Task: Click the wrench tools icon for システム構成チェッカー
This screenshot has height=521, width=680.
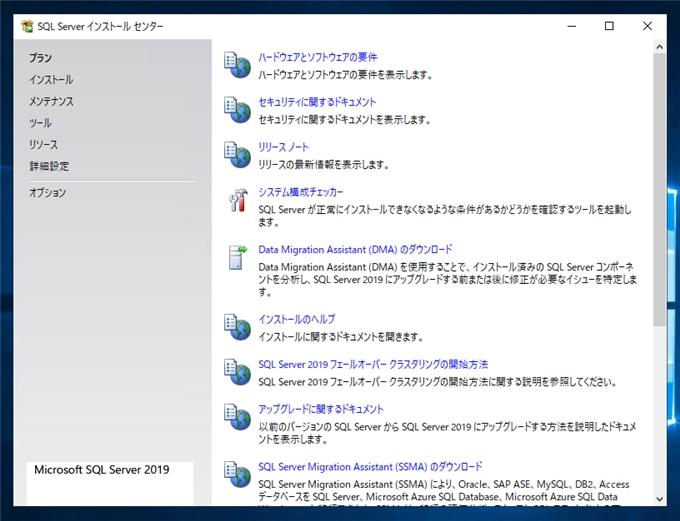Action: point(238,200)
